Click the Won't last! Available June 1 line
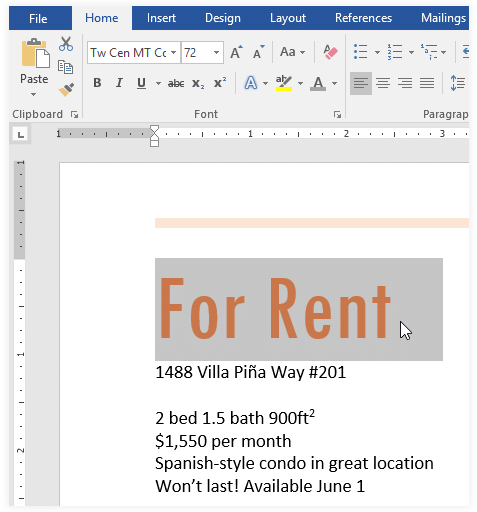 click(260, 486)
